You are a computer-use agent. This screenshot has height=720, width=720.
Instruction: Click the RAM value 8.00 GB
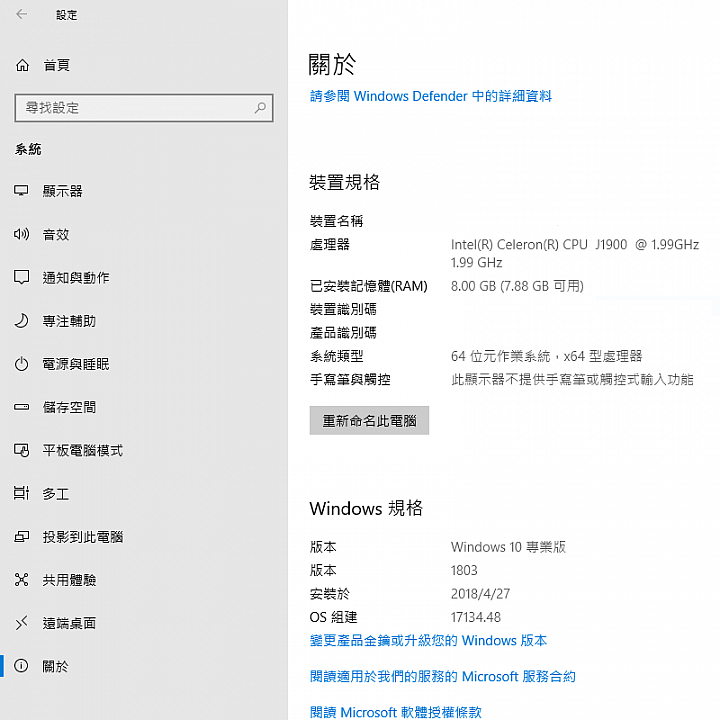(517, 286)
